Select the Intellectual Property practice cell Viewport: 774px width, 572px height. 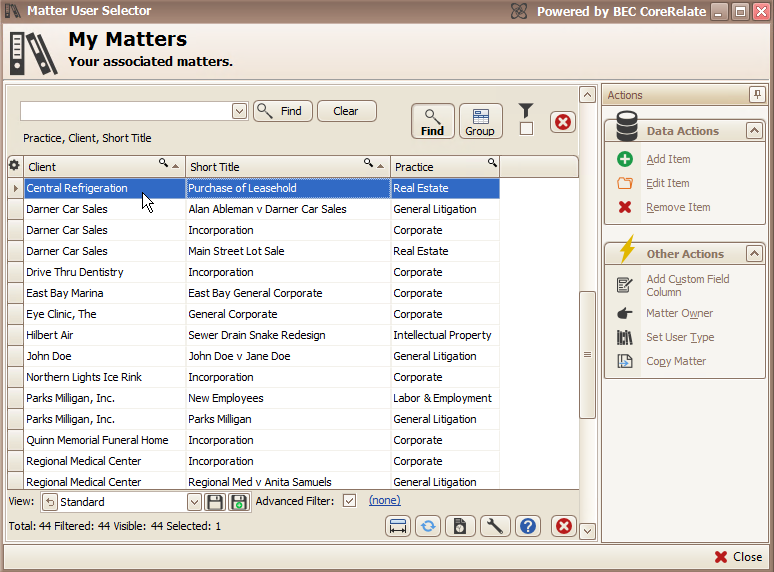[445, 335]
